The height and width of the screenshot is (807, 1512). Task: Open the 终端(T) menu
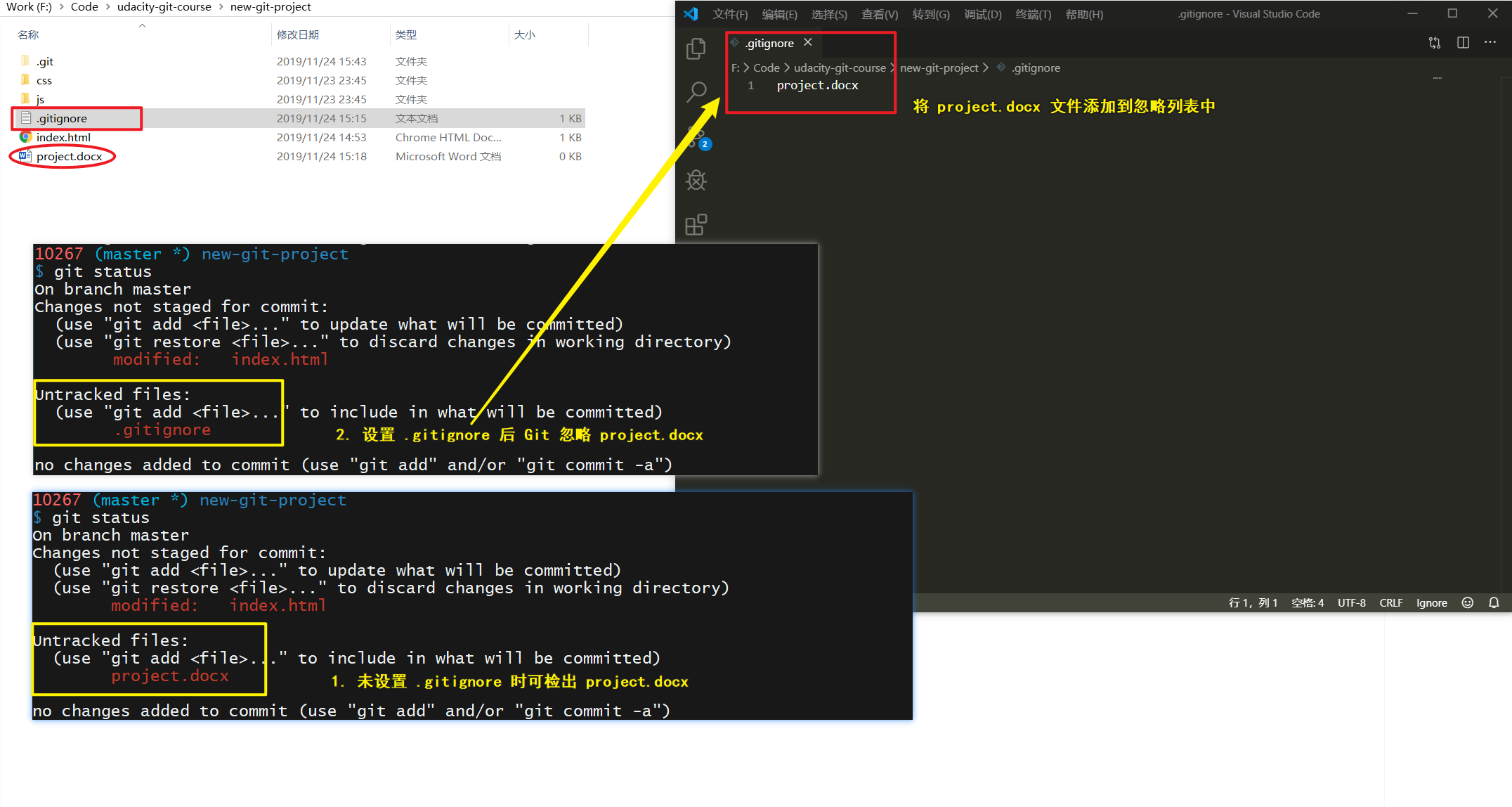pos(1034,14)
